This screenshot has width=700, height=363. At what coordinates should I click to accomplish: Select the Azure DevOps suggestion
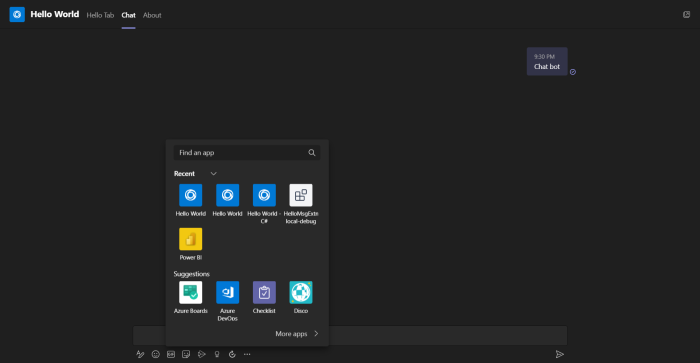(x=227, y=301)
